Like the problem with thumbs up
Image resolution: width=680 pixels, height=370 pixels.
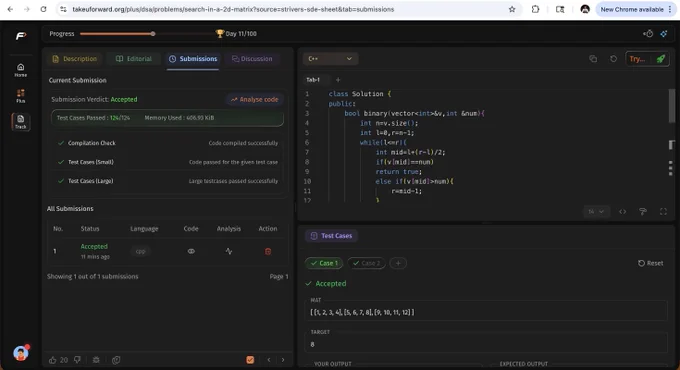point(52,360)
